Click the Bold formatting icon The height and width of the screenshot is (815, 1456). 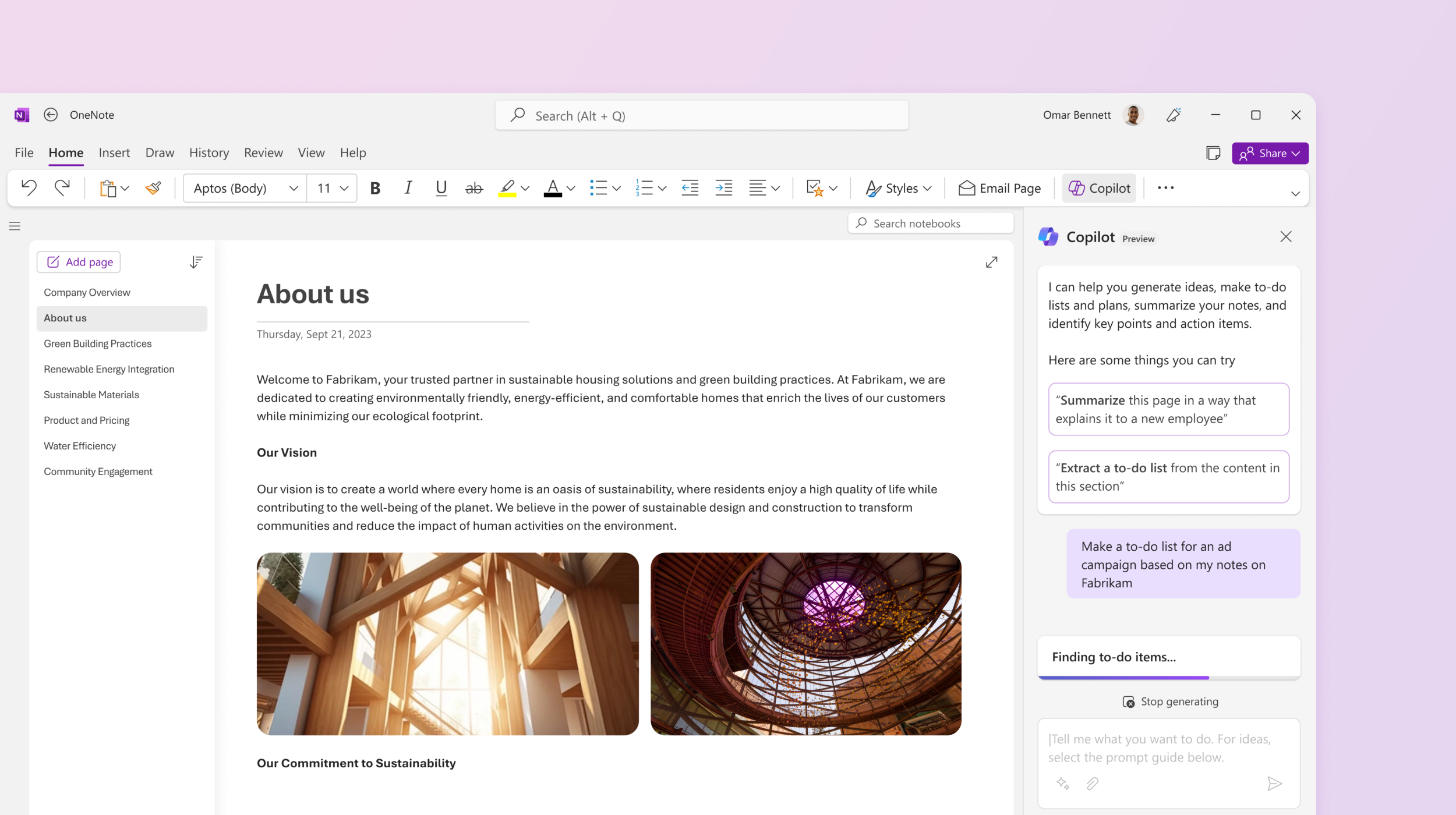[375, 187]
